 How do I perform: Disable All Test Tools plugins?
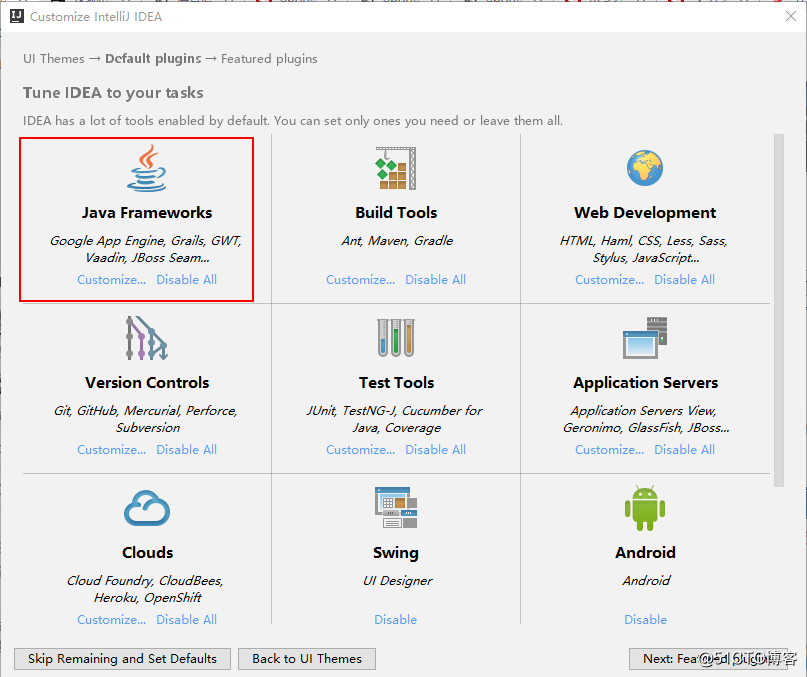[435, 449]
